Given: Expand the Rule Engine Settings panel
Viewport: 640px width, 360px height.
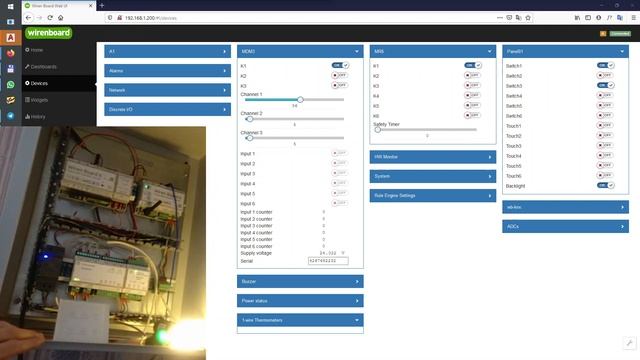Looking at the screenshot, I should click(433, 196).
